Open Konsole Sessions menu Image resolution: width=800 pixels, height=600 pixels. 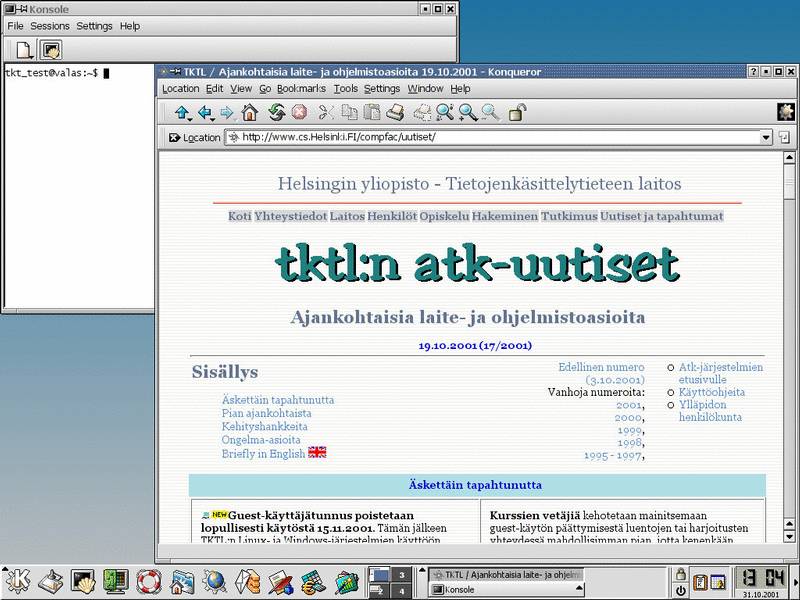(50, 26)
